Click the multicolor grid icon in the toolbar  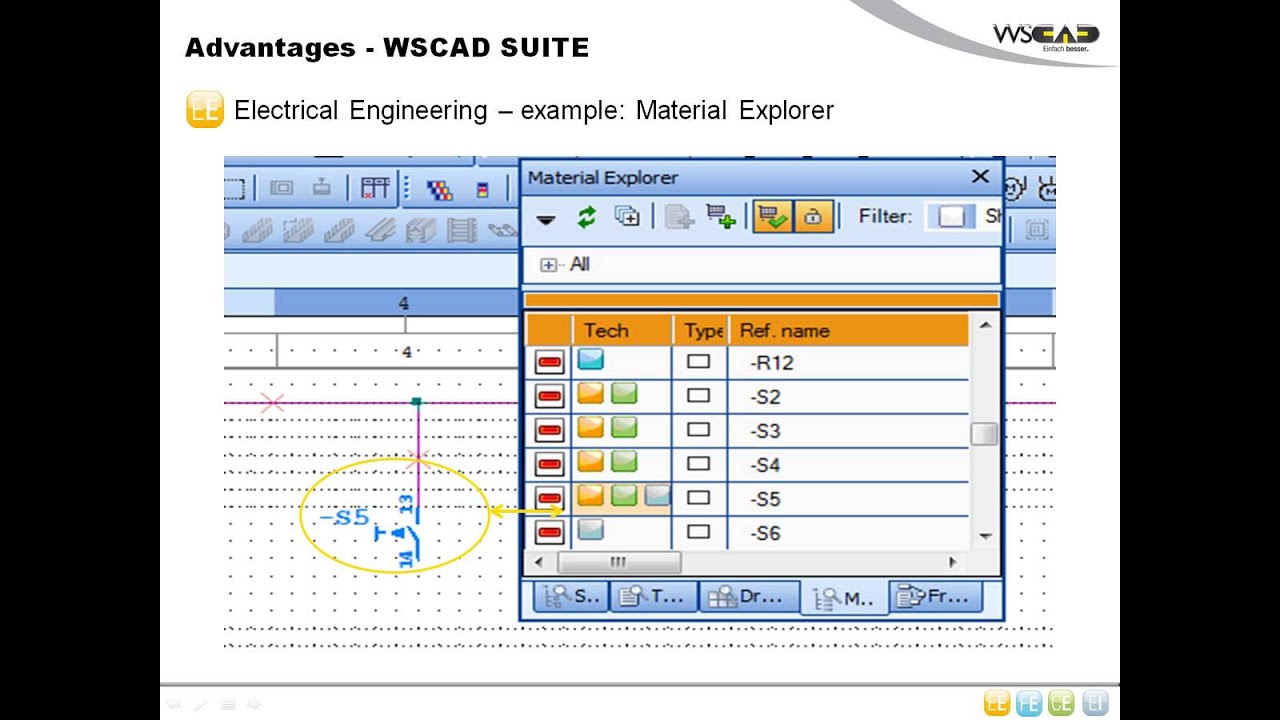click(440, 189)
